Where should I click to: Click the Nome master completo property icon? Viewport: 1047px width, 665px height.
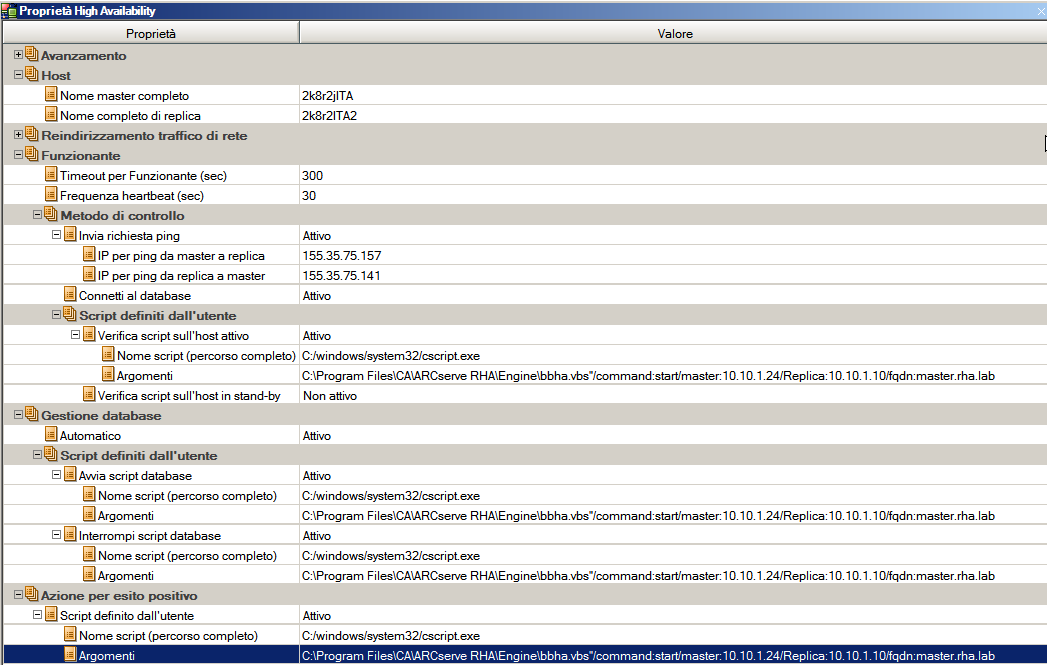coord(51,95)
